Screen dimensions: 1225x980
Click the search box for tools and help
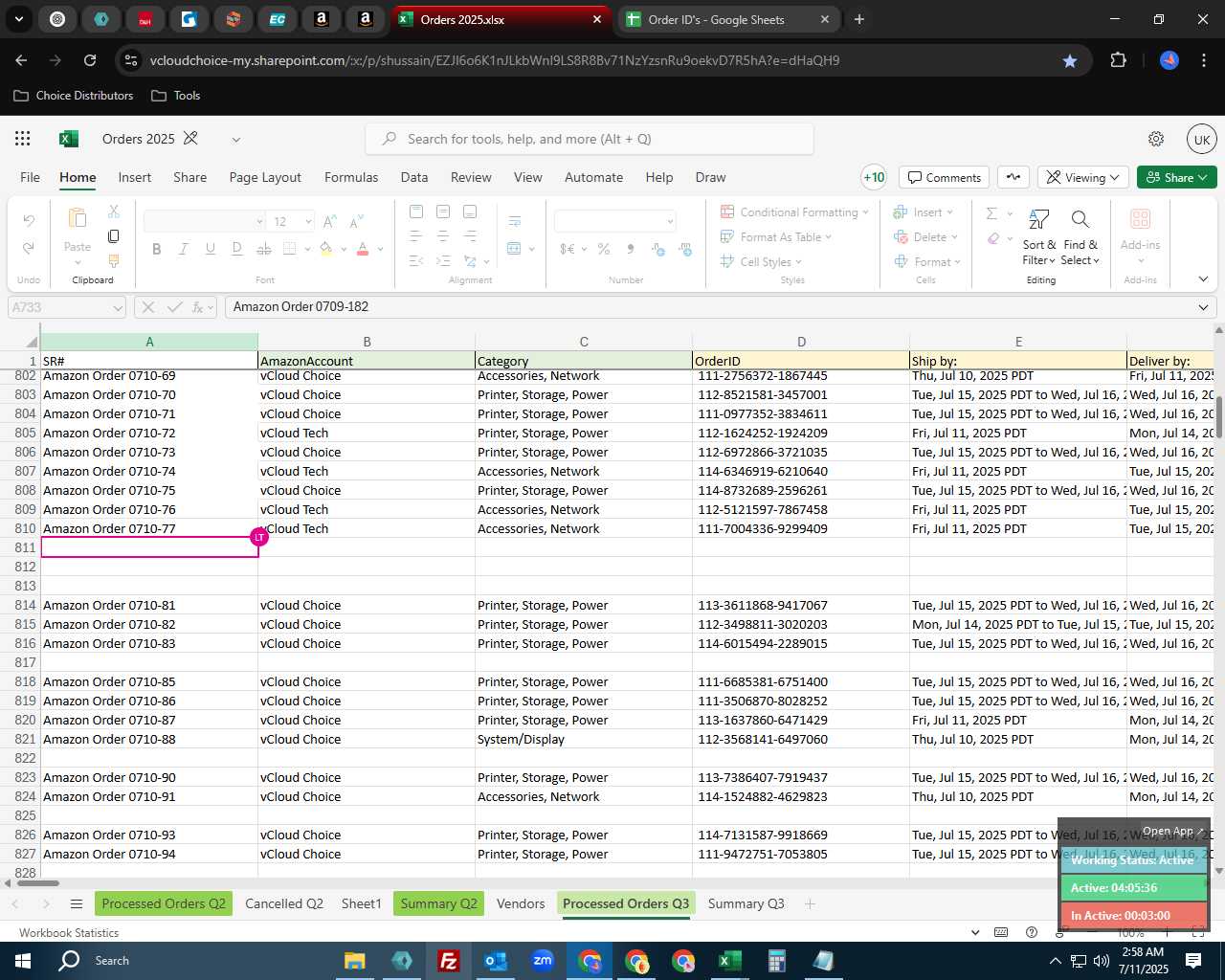click(590, 139)
